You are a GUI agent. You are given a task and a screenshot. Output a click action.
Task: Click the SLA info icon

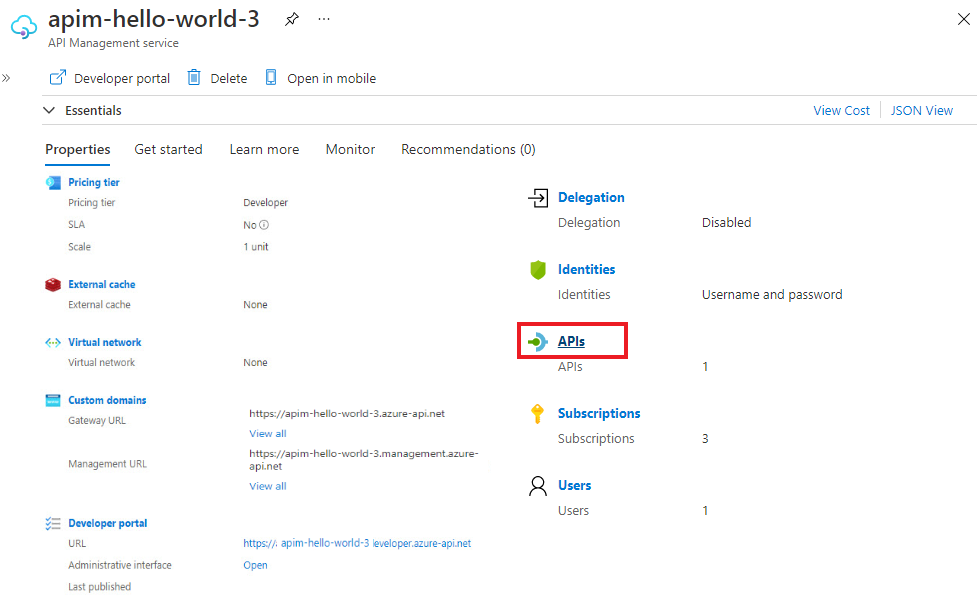click(x=264, y=225)
